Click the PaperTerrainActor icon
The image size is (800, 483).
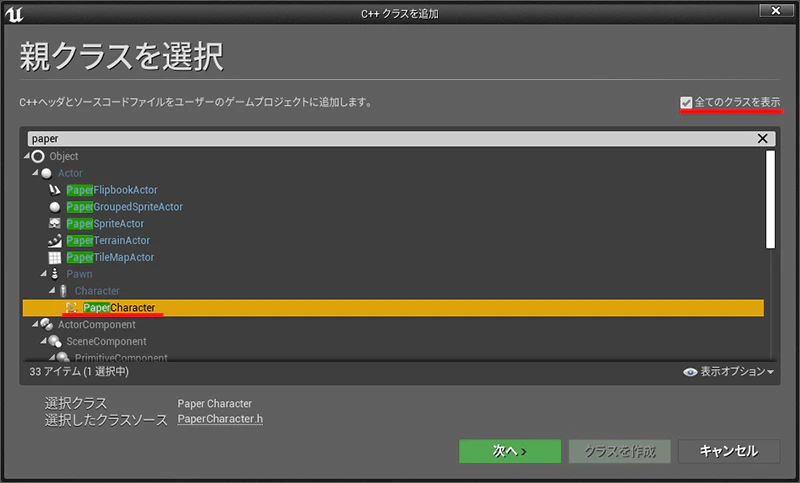(55, 240)
